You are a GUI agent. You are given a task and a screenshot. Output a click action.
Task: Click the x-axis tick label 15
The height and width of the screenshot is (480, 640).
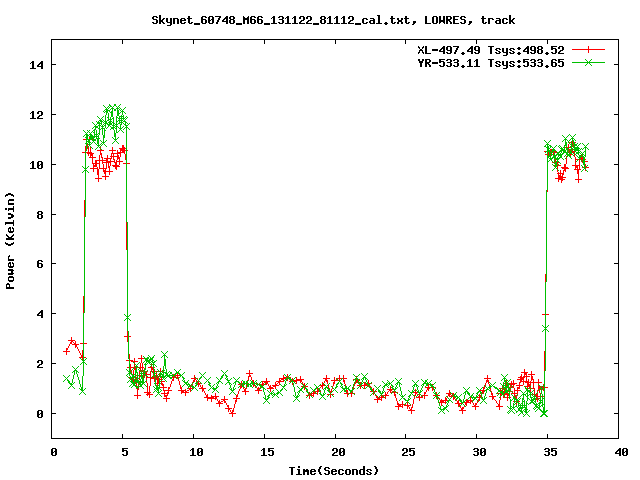(267, 452)
